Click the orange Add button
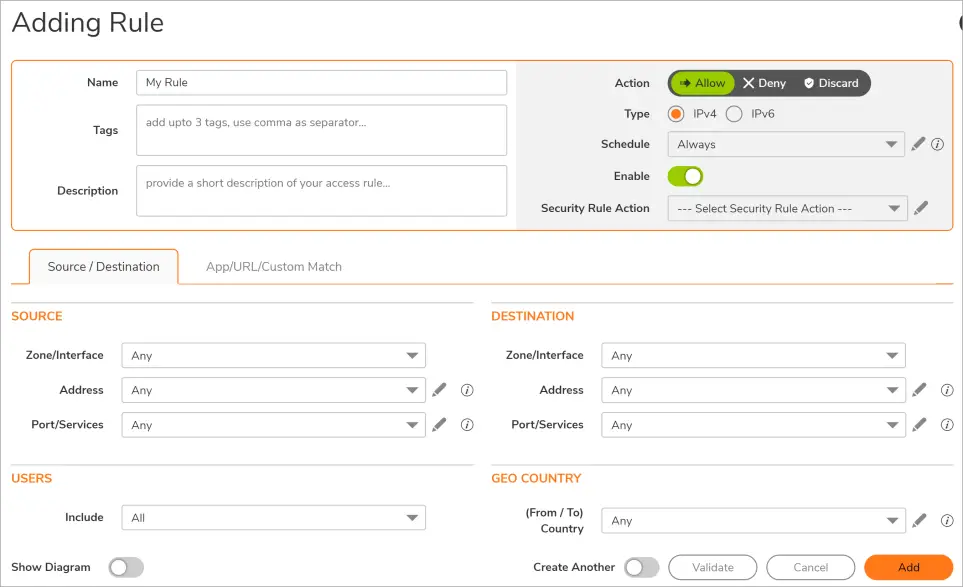The image size is (963, 587). 908,567
